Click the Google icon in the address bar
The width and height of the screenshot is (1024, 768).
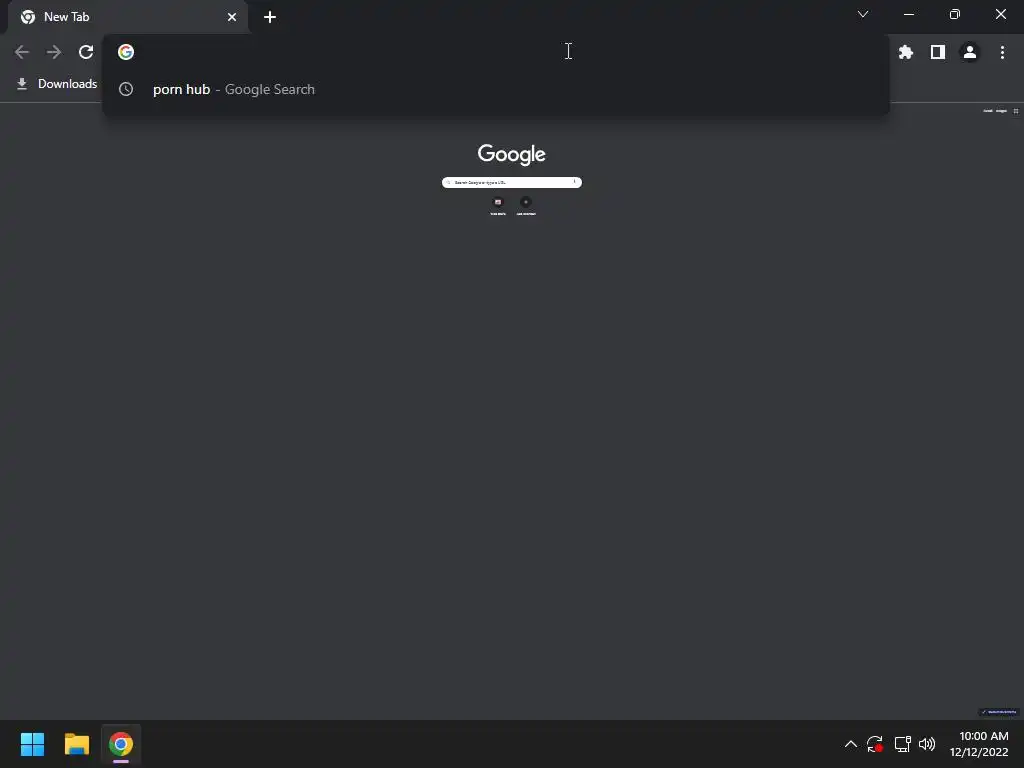click(126, 52)
